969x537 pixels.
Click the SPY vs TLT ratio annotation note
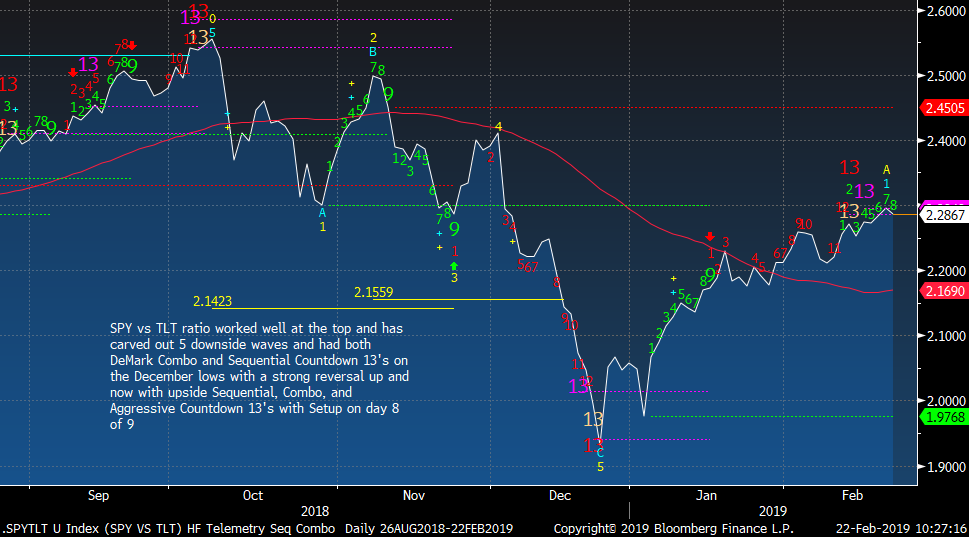click(260, 376)
